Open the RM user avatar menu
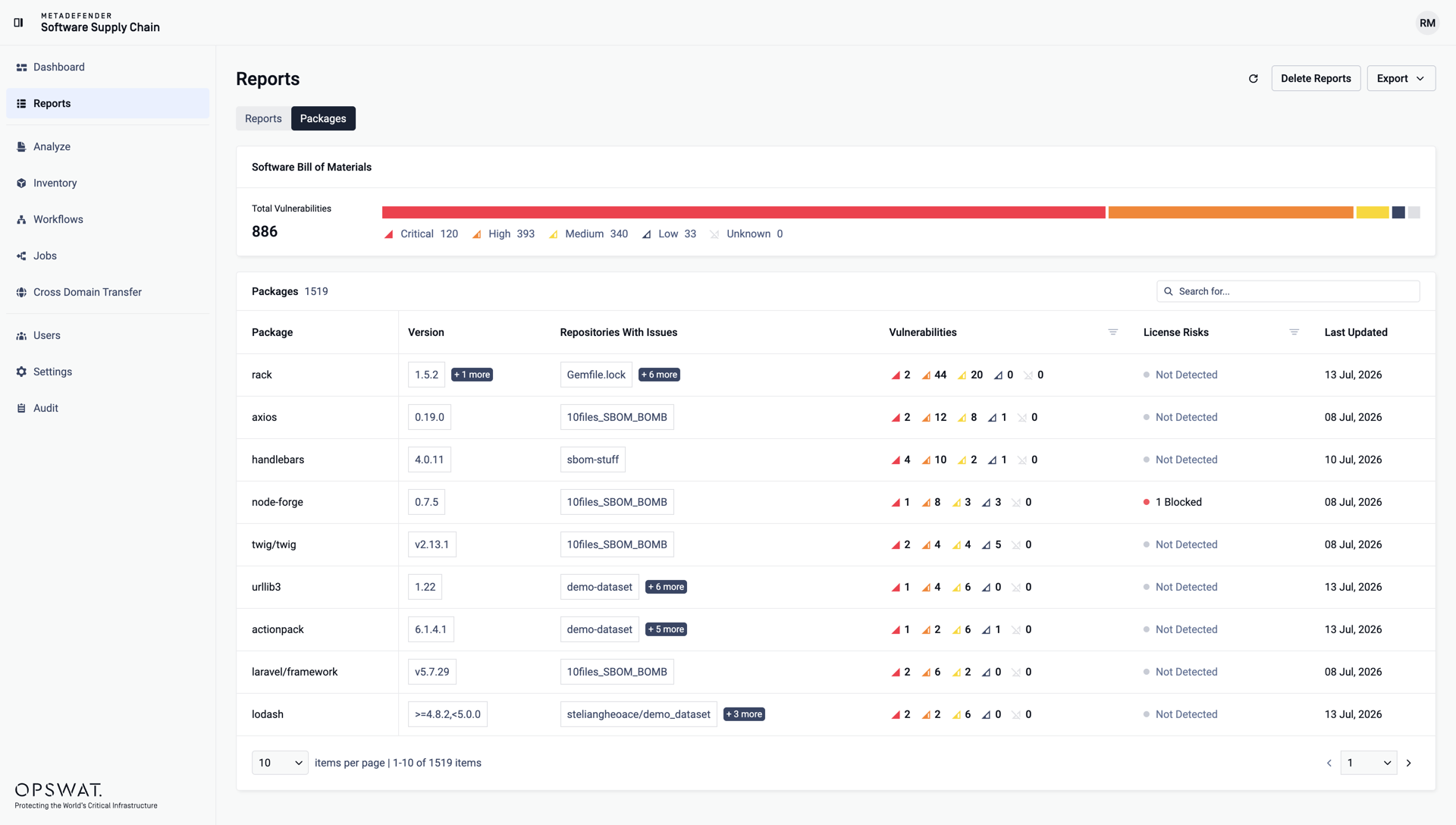The image size is (1456, 825). pyautogui.click(x=1427, y=23)
